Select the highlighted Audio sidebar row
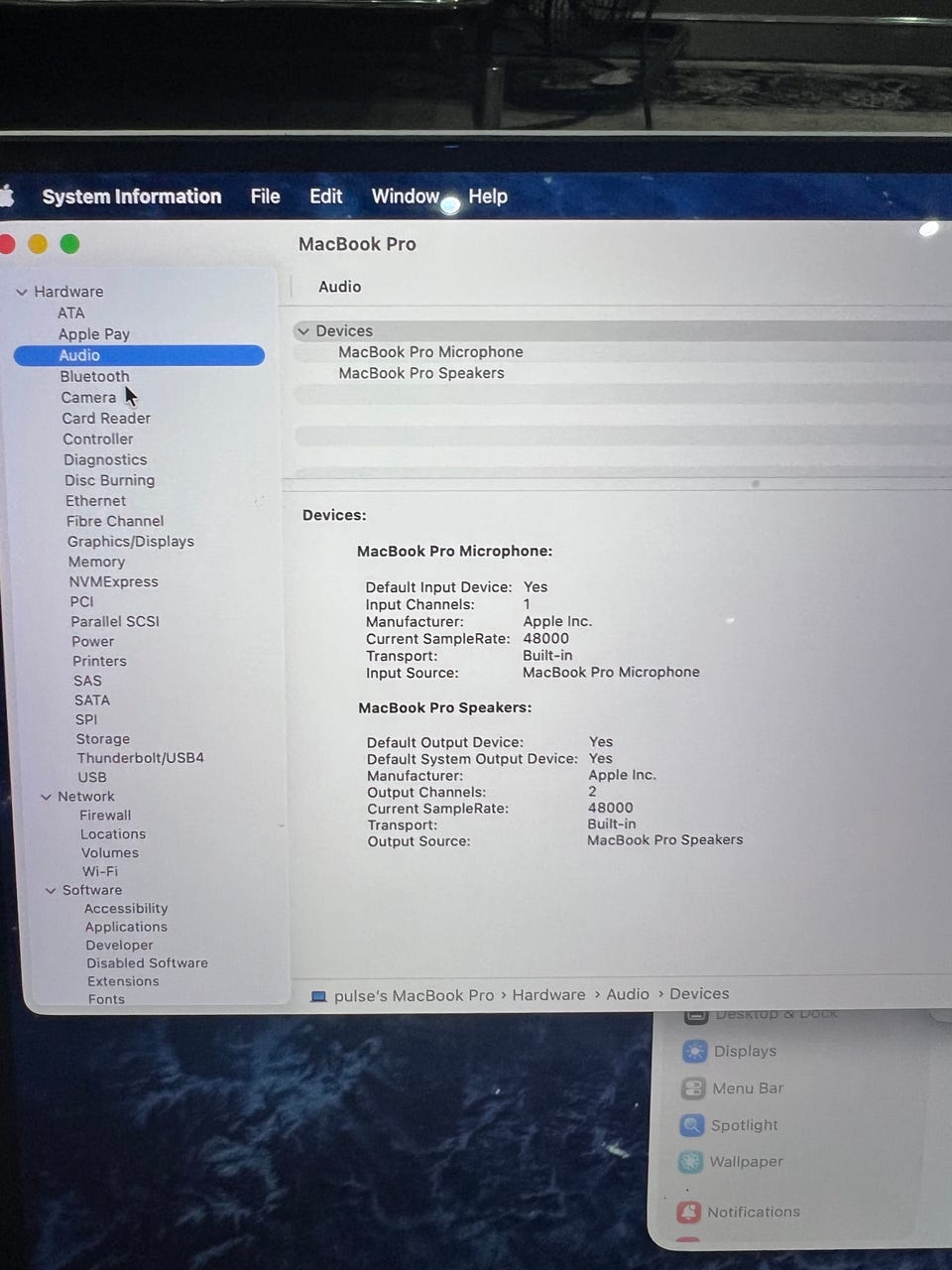This screenshot has height=1270, width=952. [139, 355]
